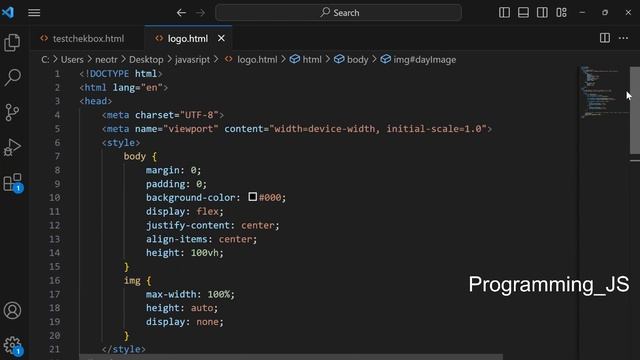
Task: Open the body symbol breadcrumb
Action: [351, 60]
